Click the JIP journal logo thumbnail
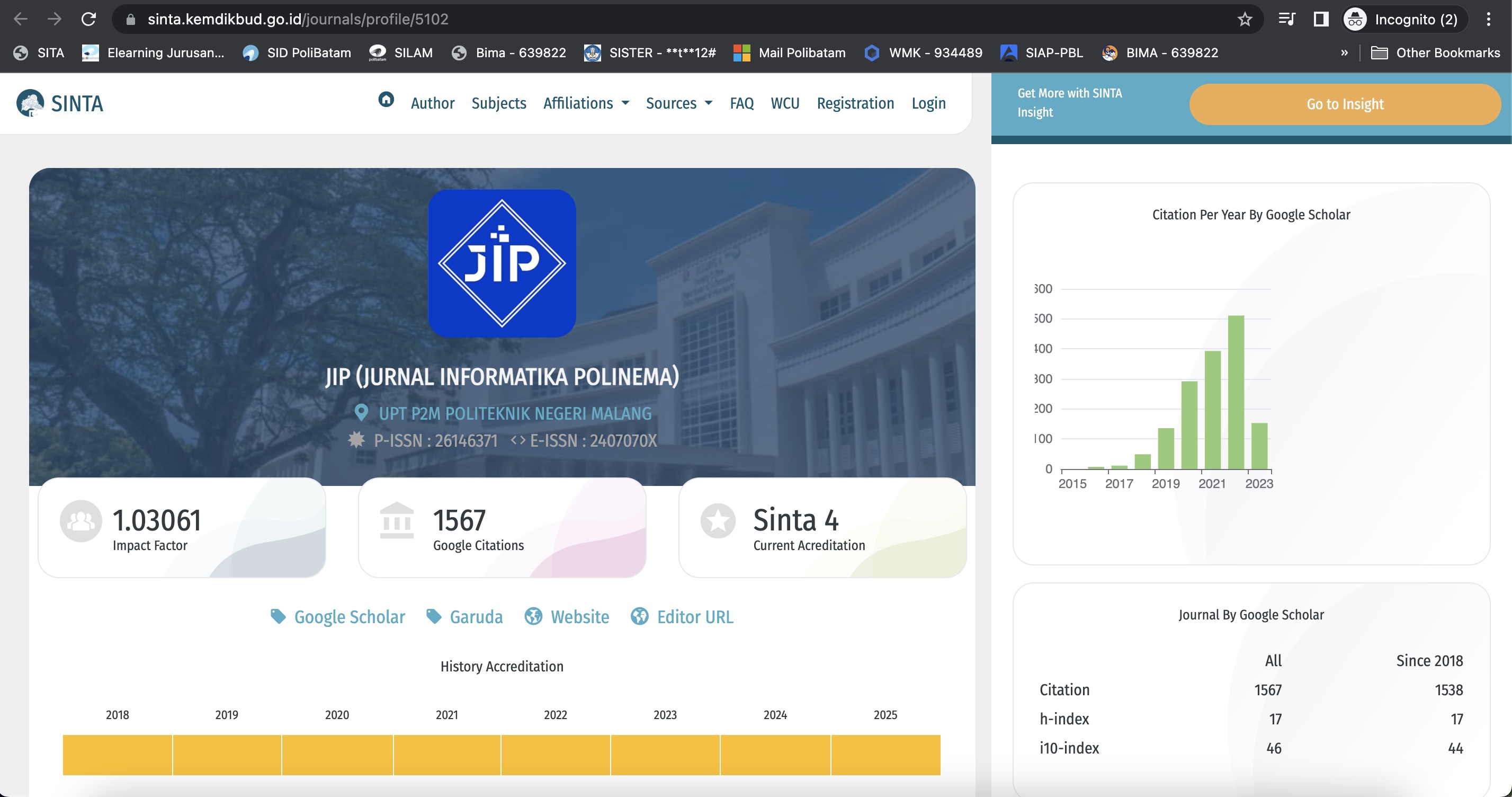The height and width of the screenshot is (797, 1512). click(x=502, y=263)
